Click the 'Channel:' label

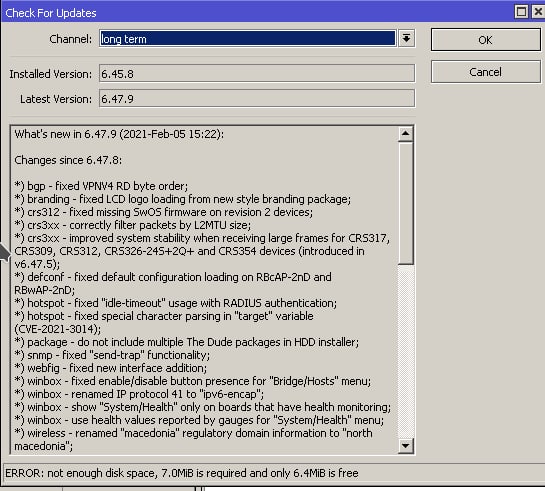pos(71,39)
